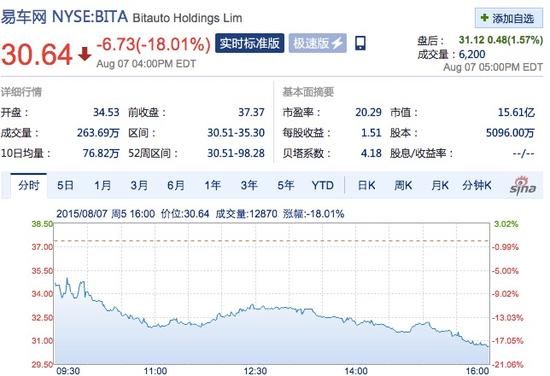Switch to 实时标准版 mode
The image size is (550, 376).
(x=249, y=43)
